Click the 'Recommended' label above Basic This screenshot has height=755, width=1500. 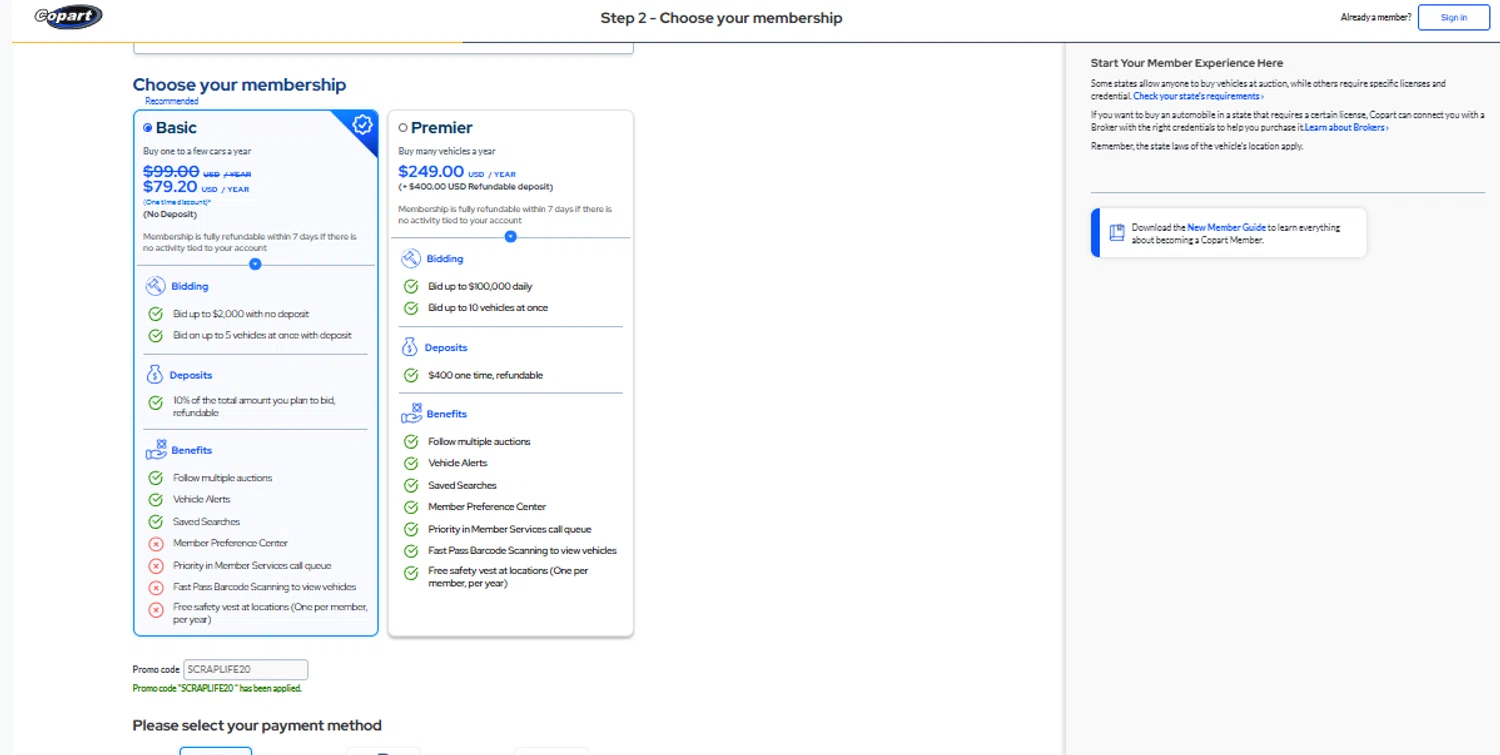pos(172,101)
